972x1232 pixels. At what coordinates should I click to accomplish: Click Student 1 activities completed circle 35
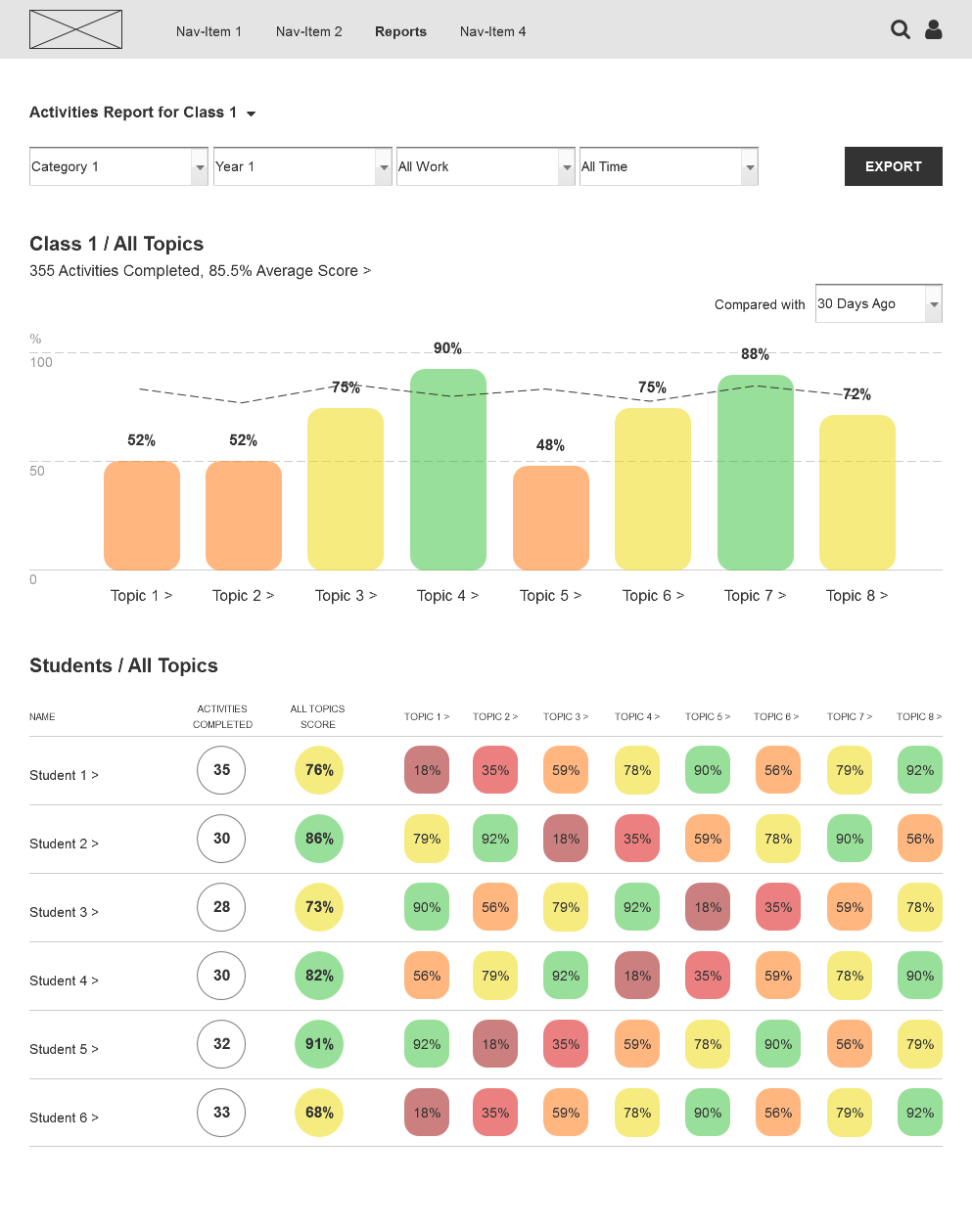tap(221, 770)
